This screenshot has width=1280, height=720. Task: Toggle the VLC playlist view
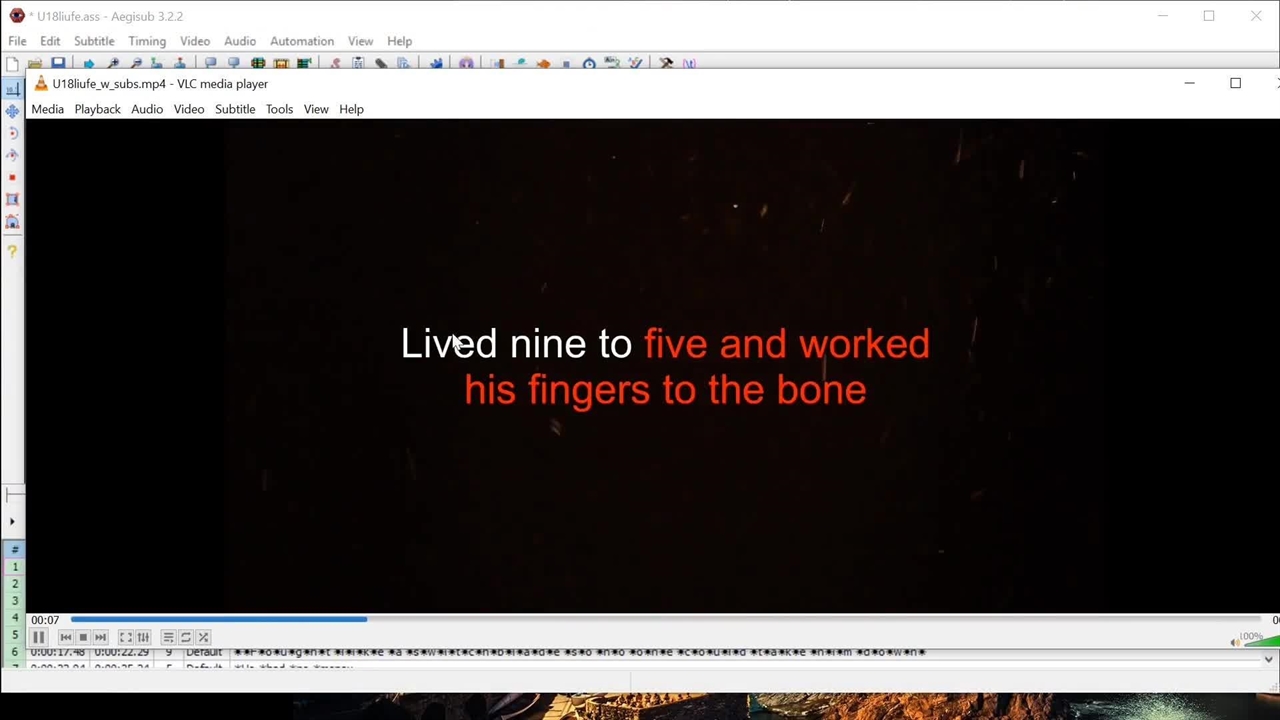click(168, 637)
